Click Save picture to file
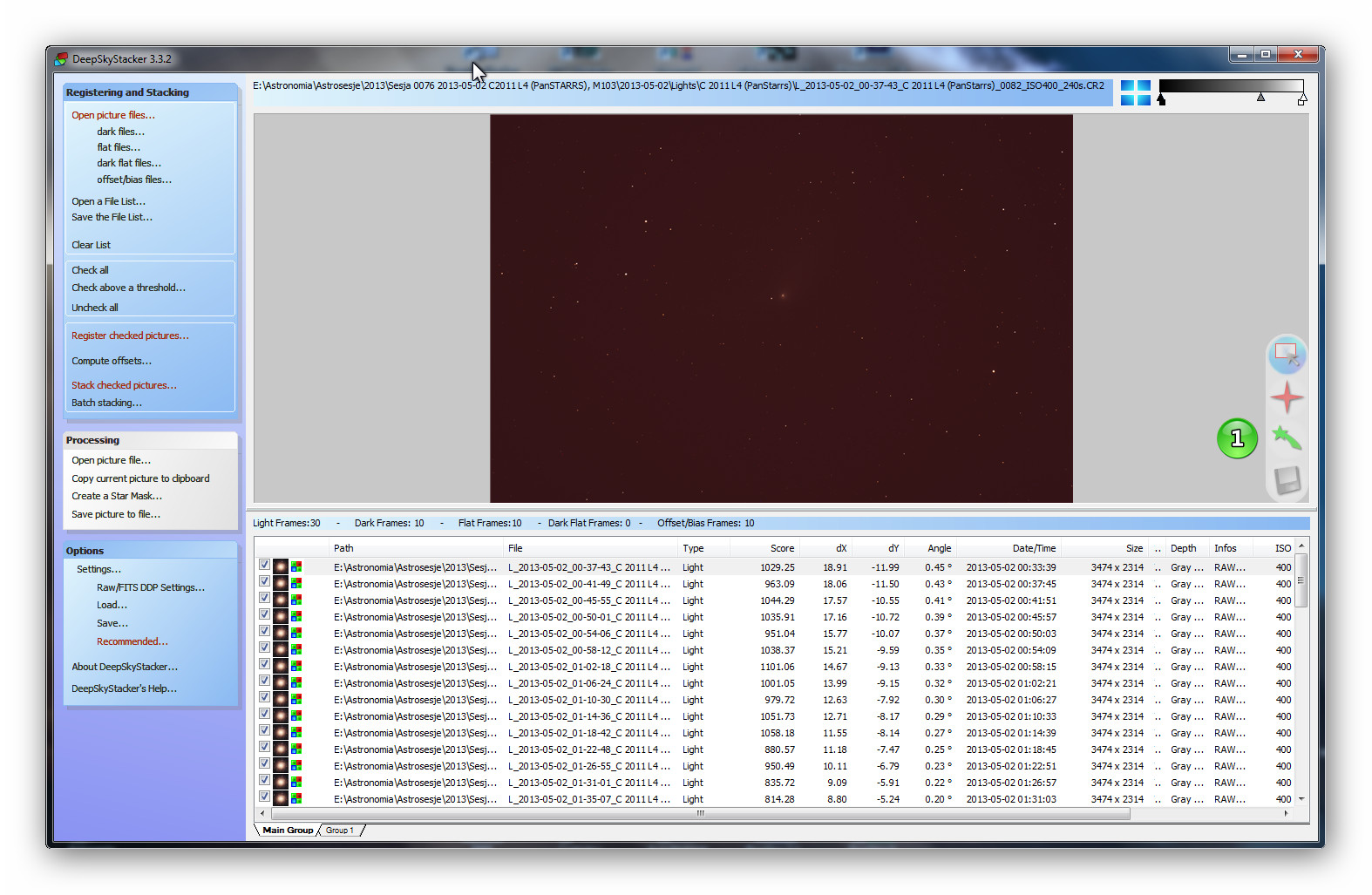The image size is (1372, 895). pos(116,514)
